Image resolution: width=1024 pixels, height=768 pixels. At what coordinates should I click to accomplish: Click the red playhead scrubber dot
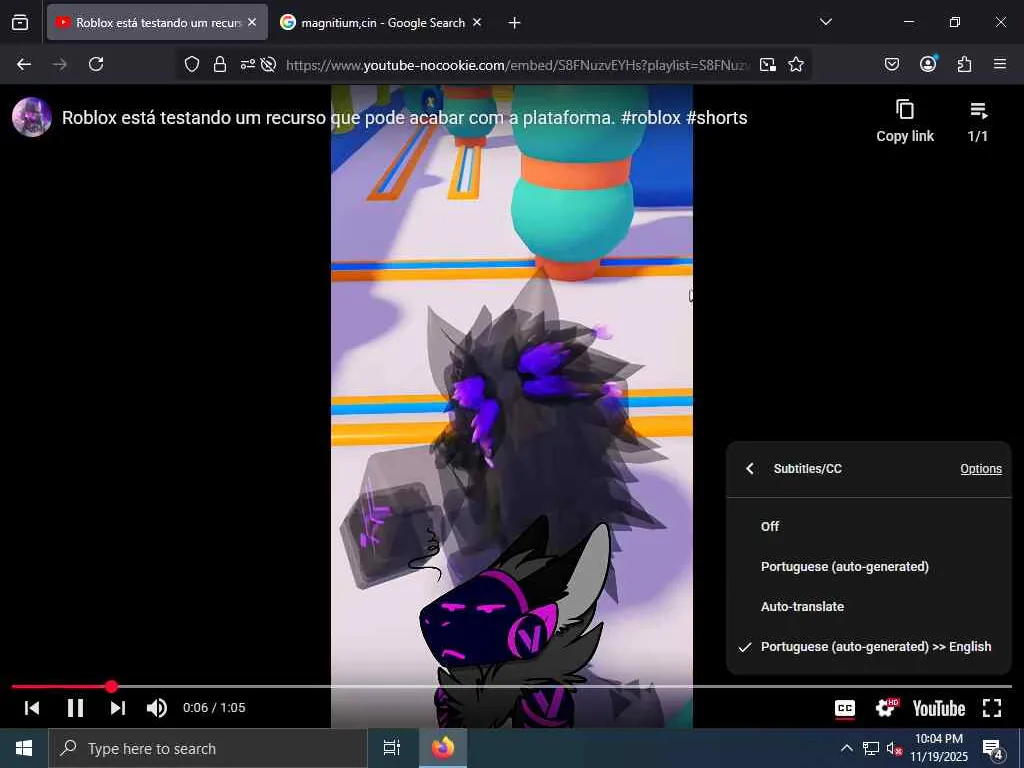tap(112, 686)
